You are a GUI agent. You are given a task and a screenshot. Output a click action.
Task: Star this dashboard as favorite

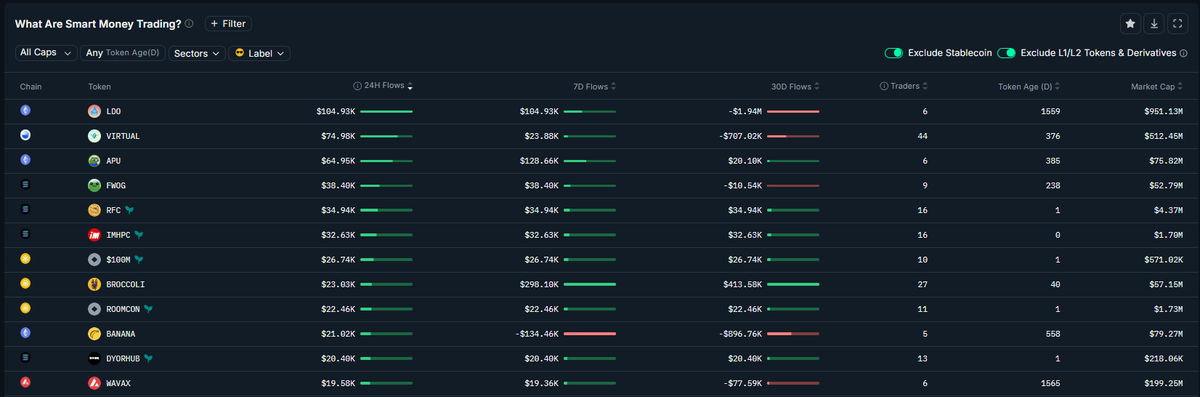pyautogui.click(x=1130, y=23)
